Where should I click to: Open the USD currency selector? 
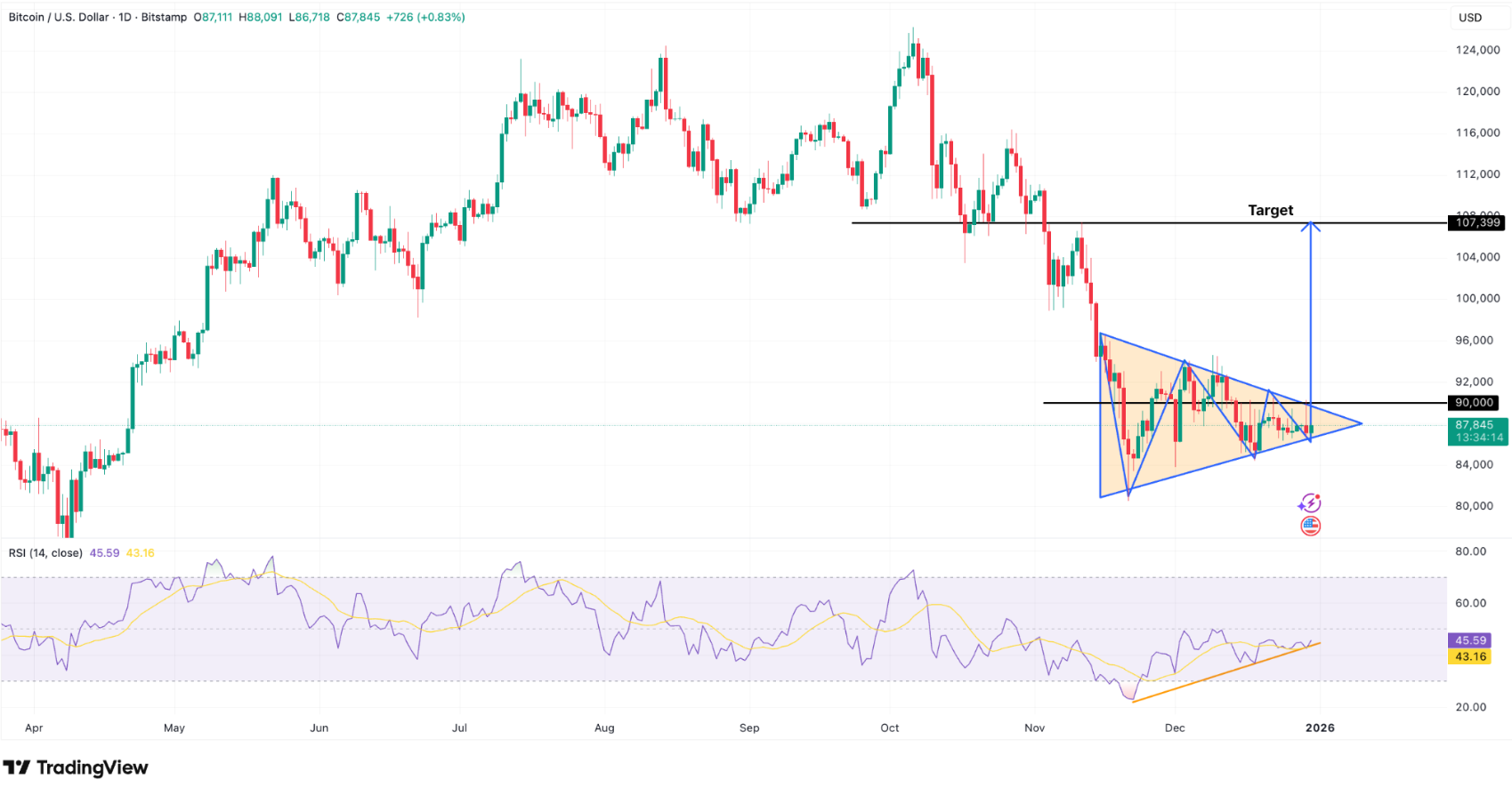pyautogui.click(x=1470, y=18)
